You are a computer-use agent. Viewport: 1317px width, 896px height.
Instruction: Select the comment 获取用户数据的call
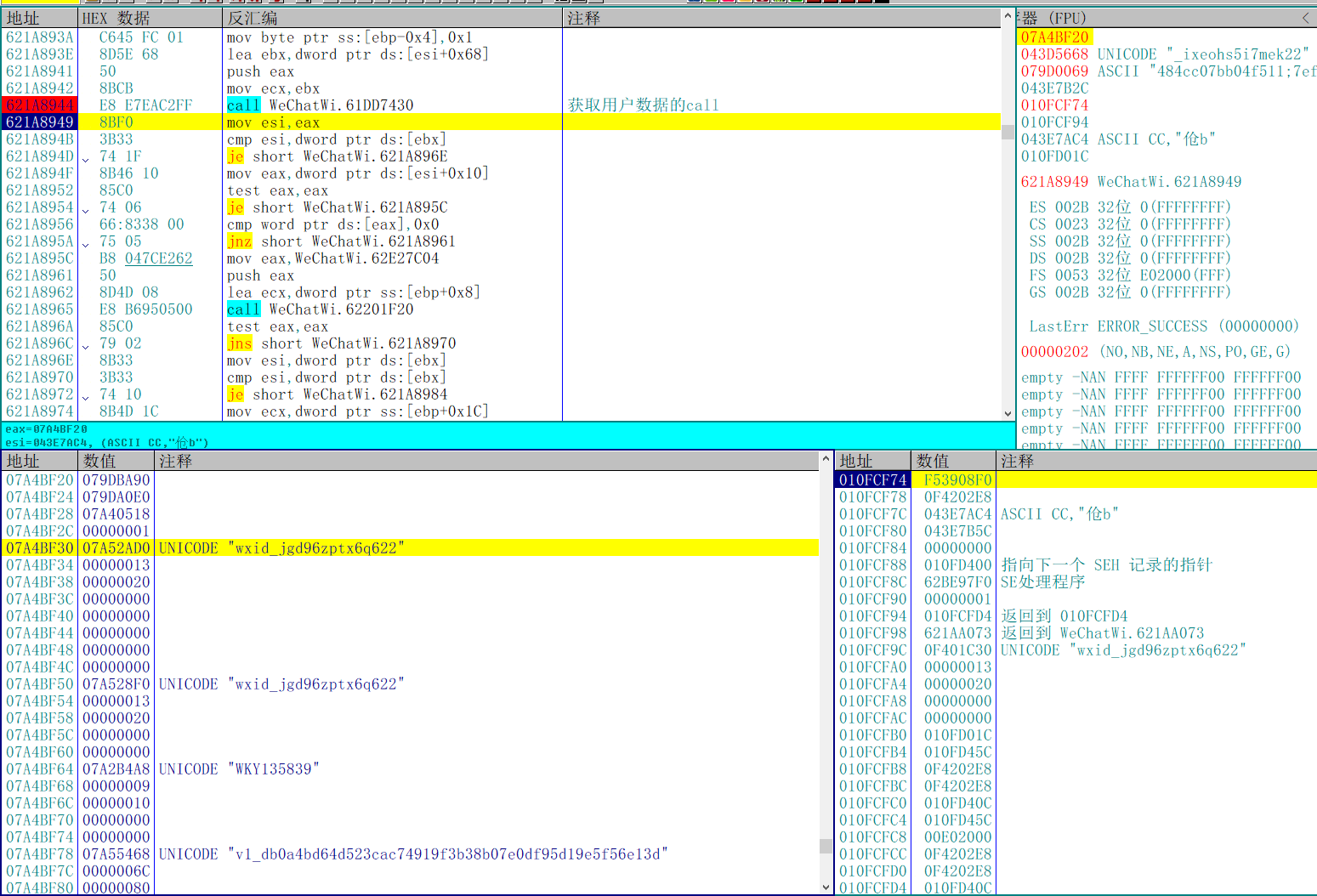tap(644, 105)
